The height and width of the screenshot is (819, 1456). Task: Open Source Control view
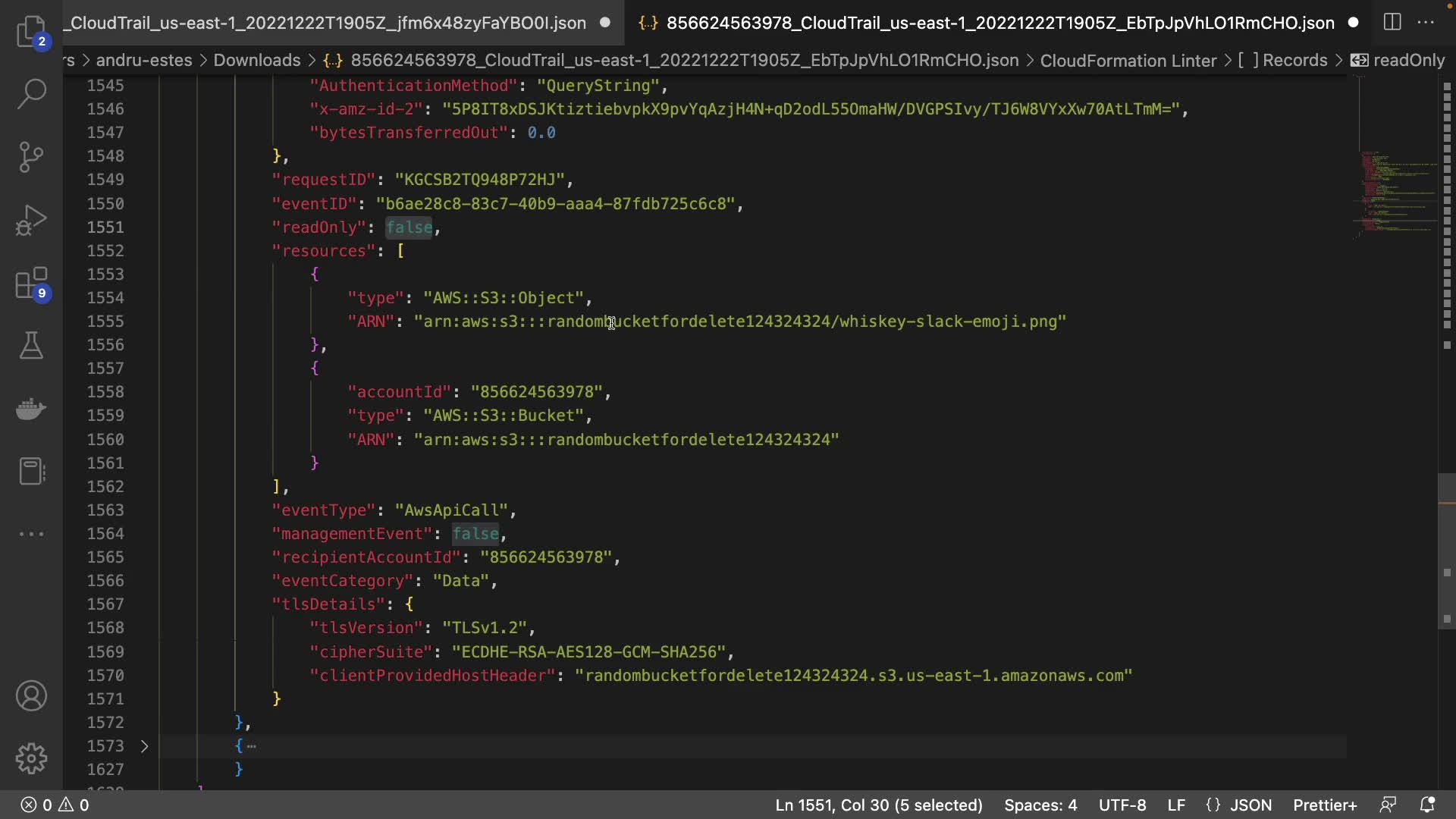point(31,157)
